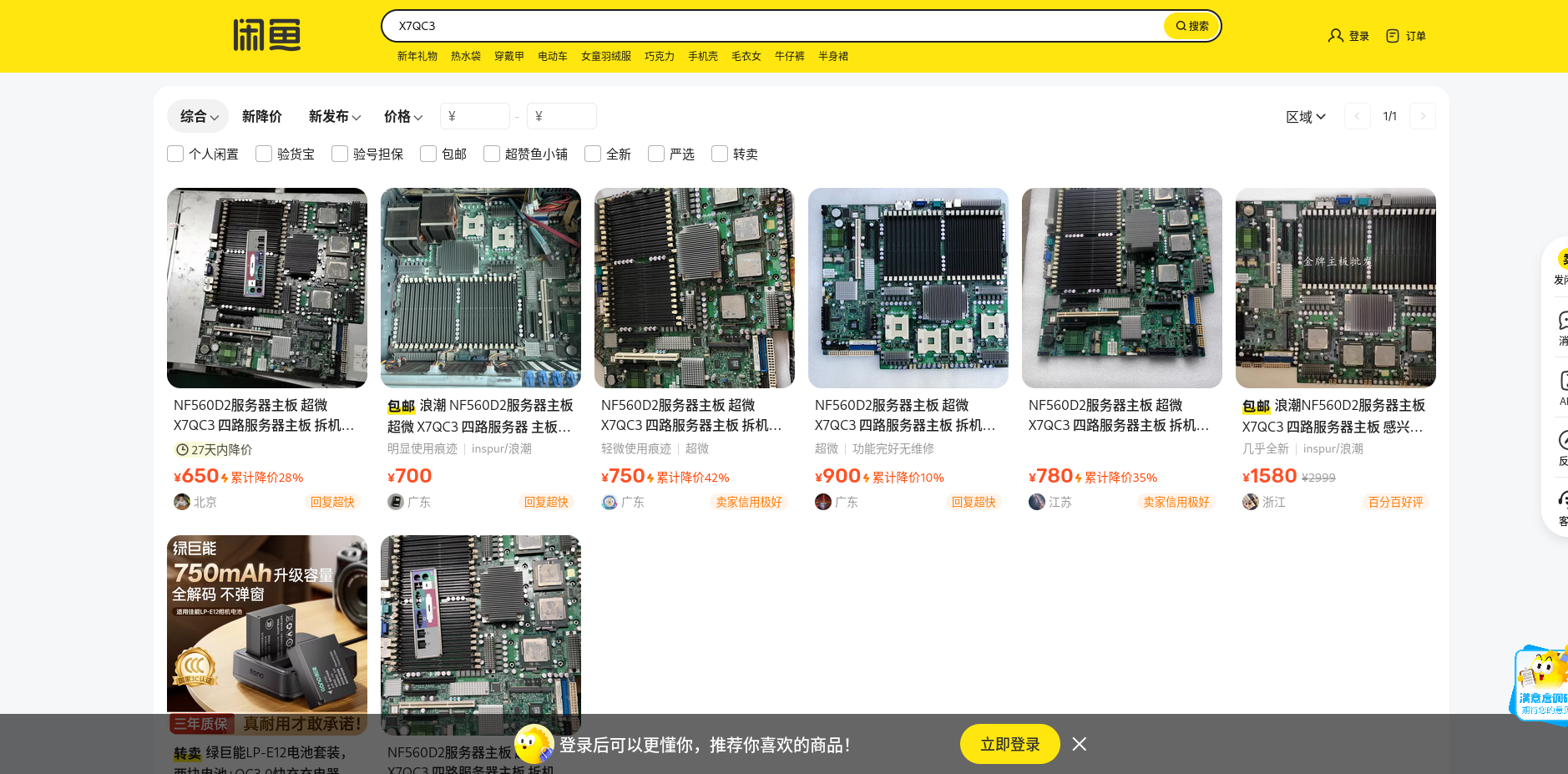Click the 累计降价42% price drop text

coord(693,478)
